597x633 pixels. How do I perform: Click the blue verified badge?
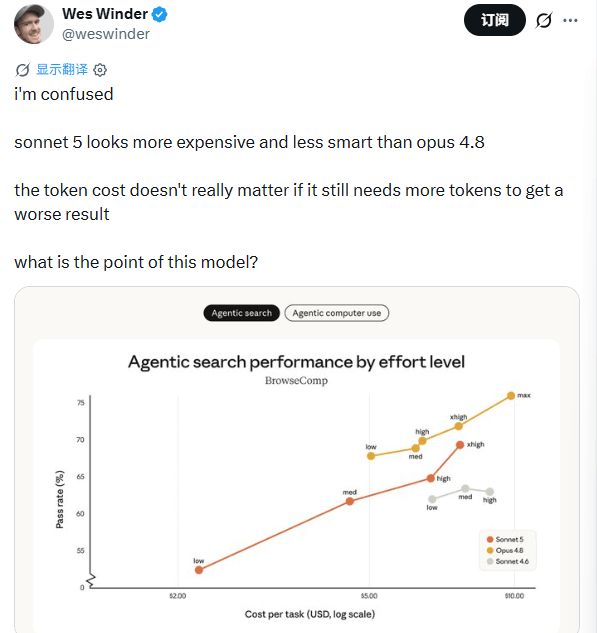159,15
